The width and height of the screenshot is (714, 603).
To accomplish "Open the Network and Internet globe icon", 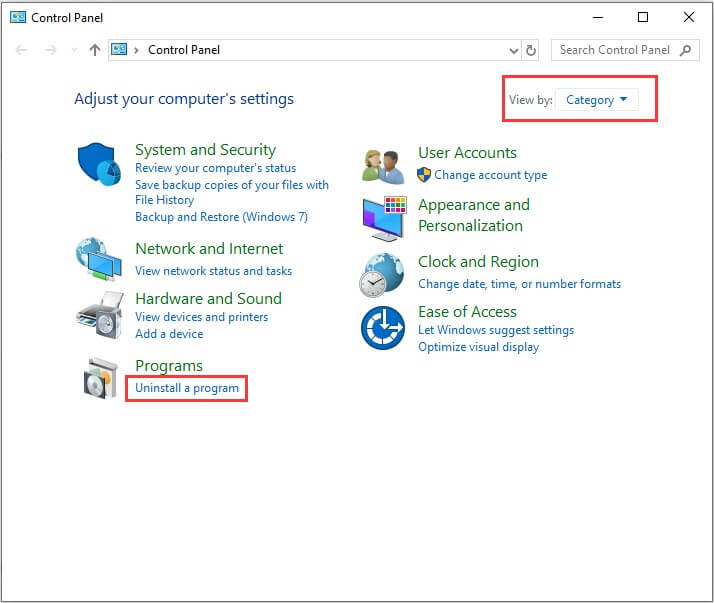I will pyautogui.click(x=99, y=259).
